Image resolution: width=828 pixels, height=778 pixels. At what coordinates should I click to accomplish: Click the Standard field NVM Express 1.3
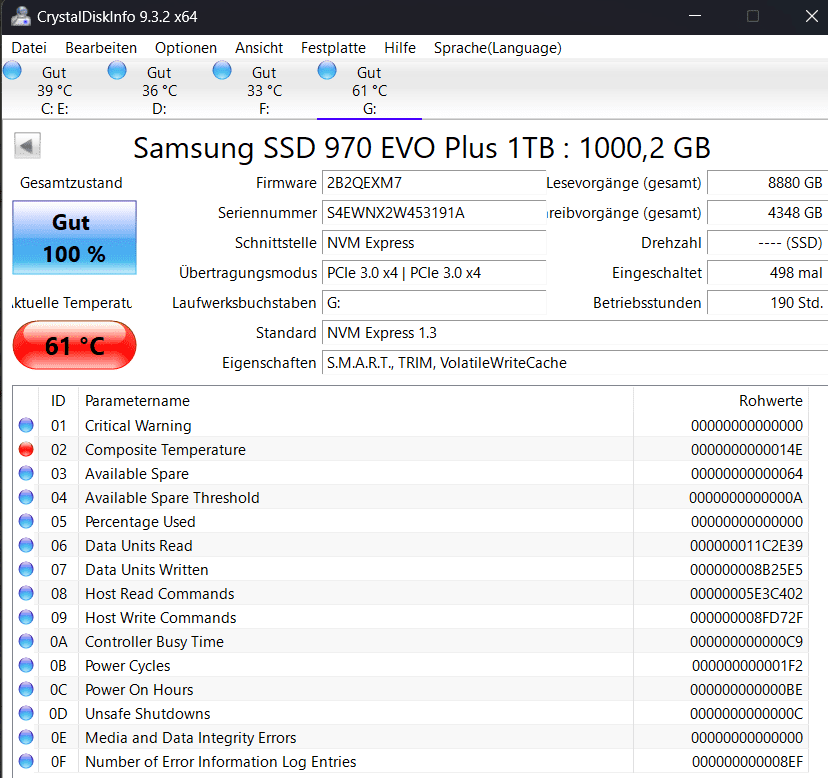tap(575, 333)
